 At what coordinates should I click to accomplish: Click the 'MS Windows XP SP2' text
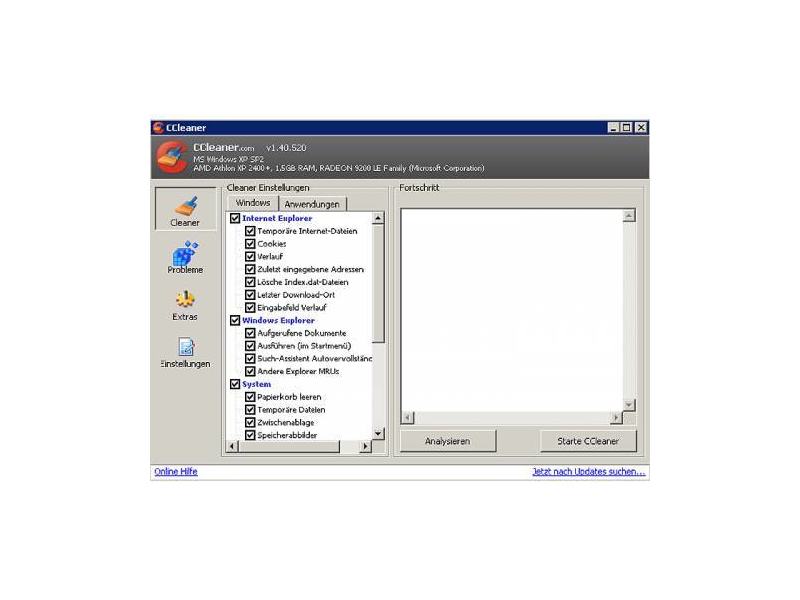point(228,159)
